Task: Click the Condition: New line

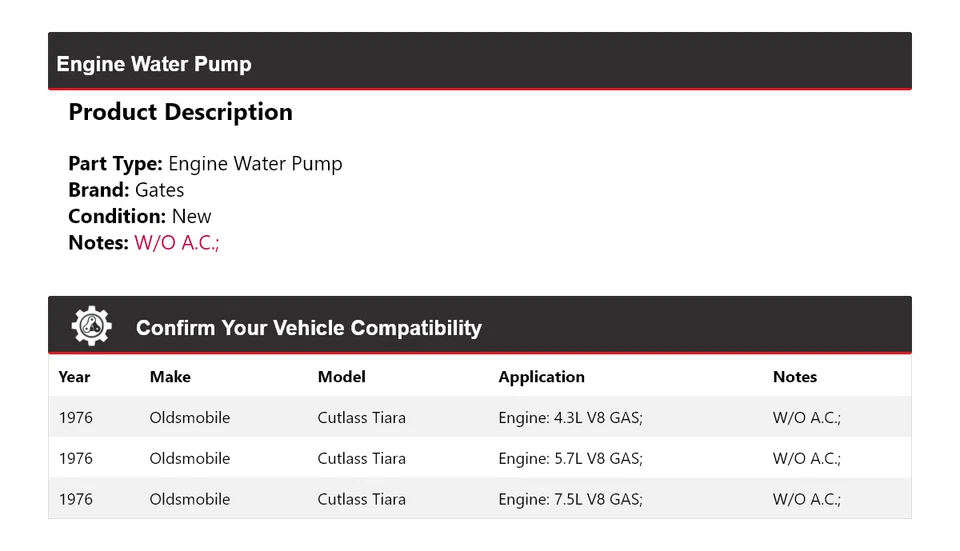Action: [140, 216]
